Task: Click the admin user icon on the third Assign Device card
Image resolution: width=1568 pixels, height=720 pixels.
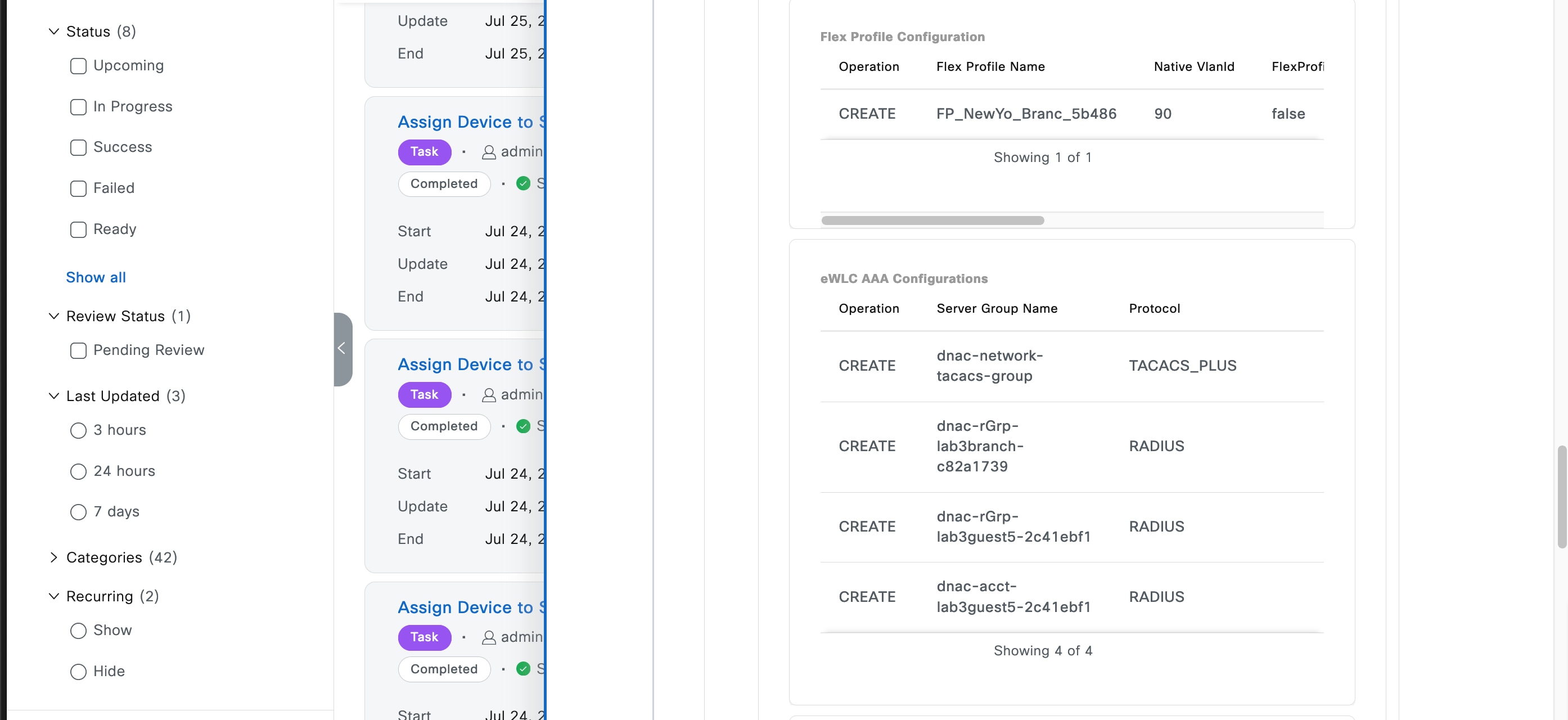Action: click(488, 637)
